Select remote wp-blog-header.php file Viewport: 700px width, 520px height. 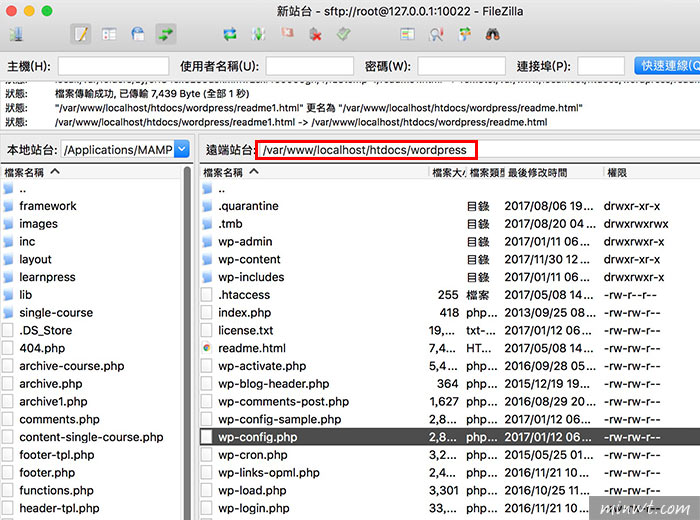tap(273, 384)
